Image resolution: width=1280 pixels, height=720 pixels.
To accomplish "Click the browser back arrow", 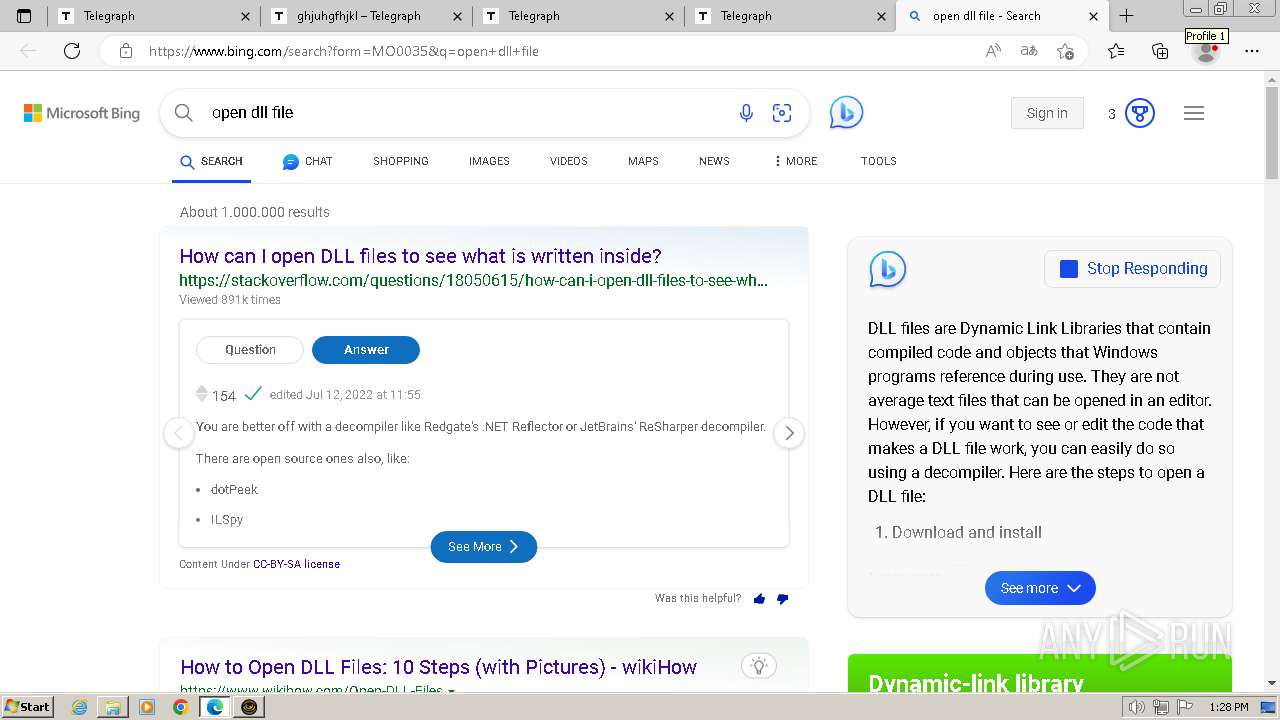I will [28, 51].
